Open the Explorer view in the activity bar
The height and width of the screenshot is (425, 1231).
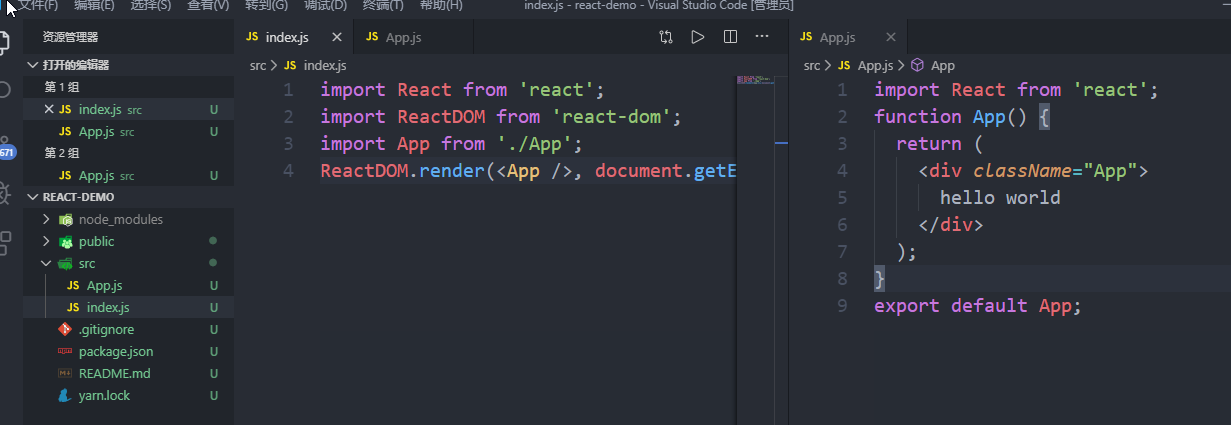pyautogui.click(x=5, y=42)
